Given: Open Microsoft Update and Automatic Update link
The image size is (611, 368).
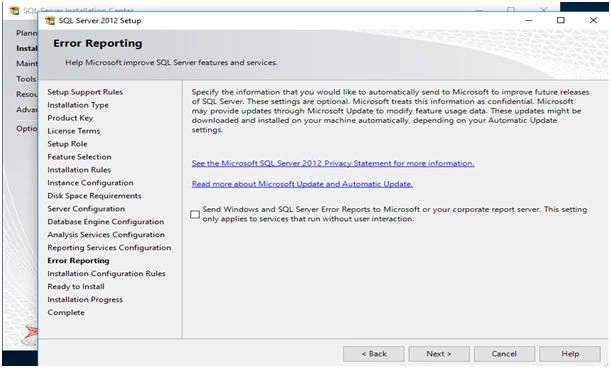Looking at the screenshot, I should click(x=302, y=184).
